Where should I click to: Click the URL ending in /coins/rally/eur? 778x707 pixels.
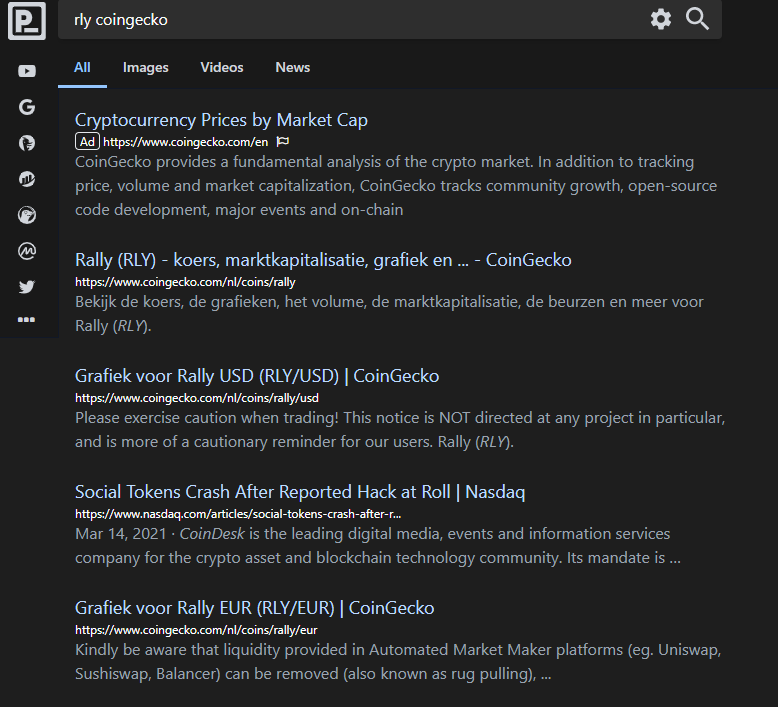(x=196, y=630)
